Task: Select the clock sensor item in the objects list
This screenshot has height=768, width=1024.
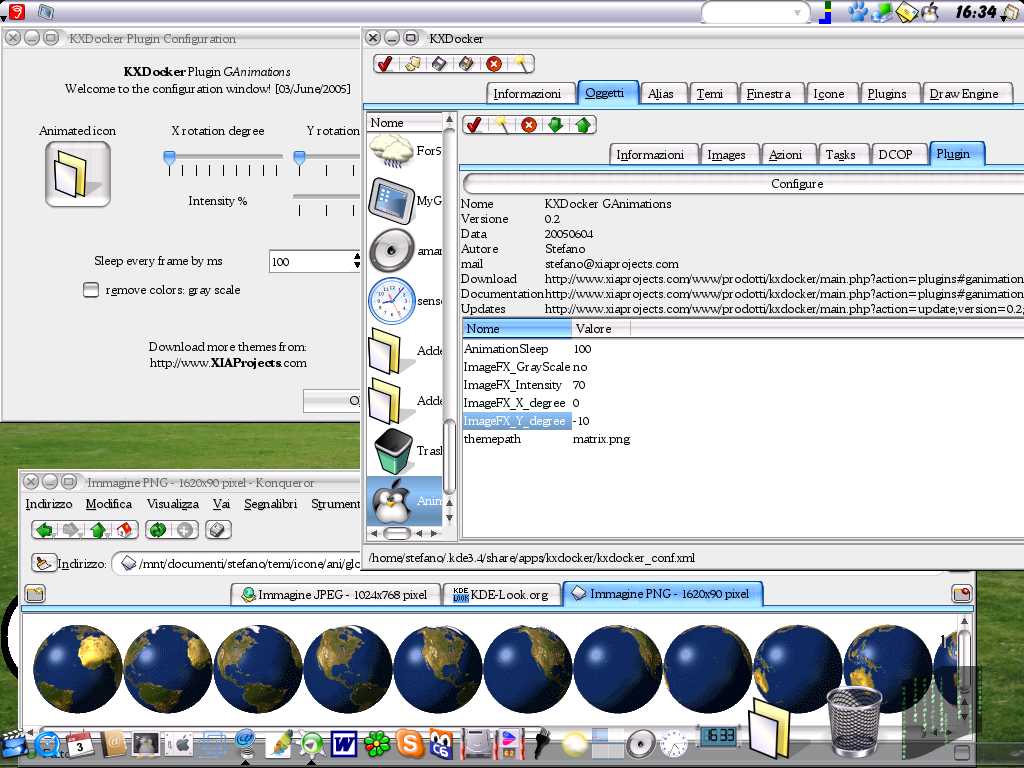Action: (x=405, y=300)
